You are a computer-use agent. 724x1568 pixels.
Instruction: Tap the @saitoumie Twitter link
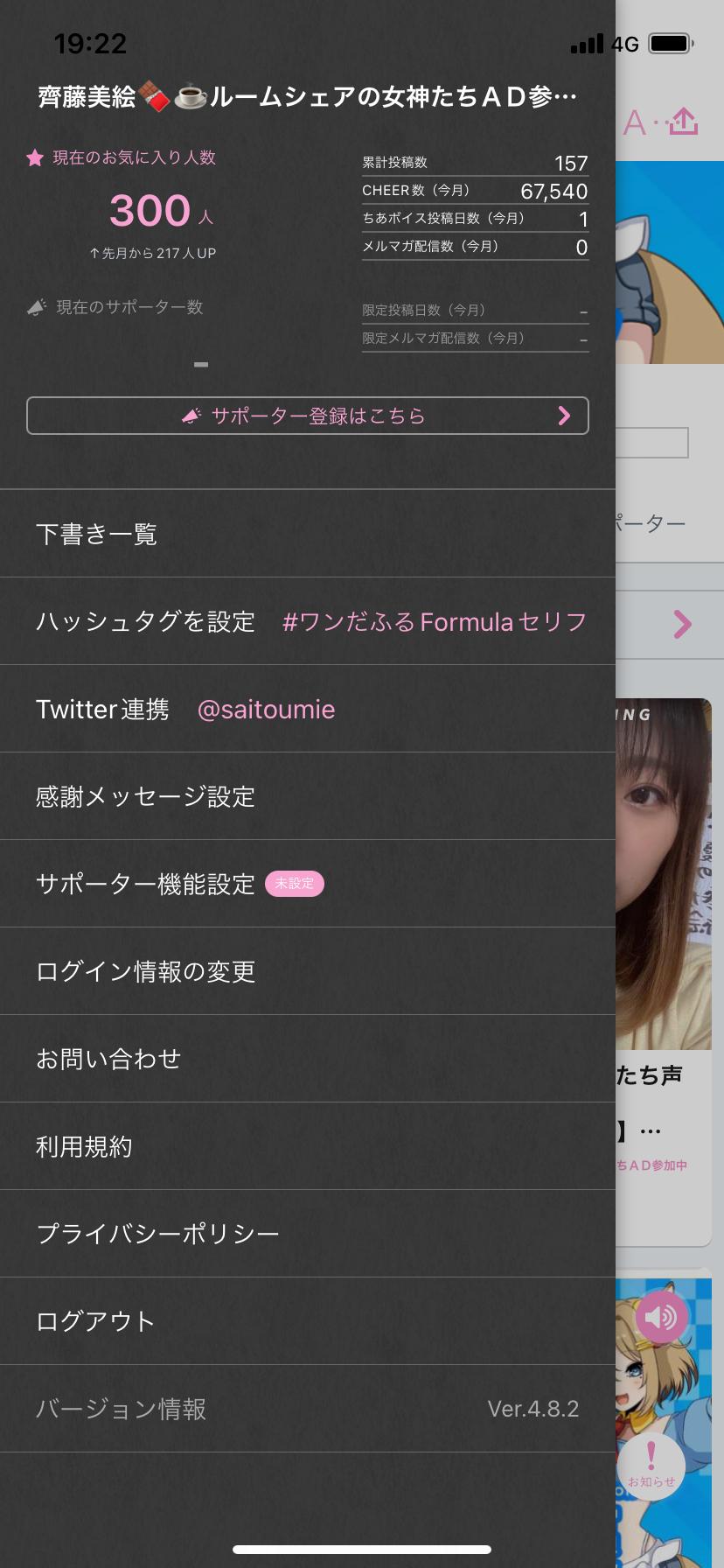[x=267, y=710]
